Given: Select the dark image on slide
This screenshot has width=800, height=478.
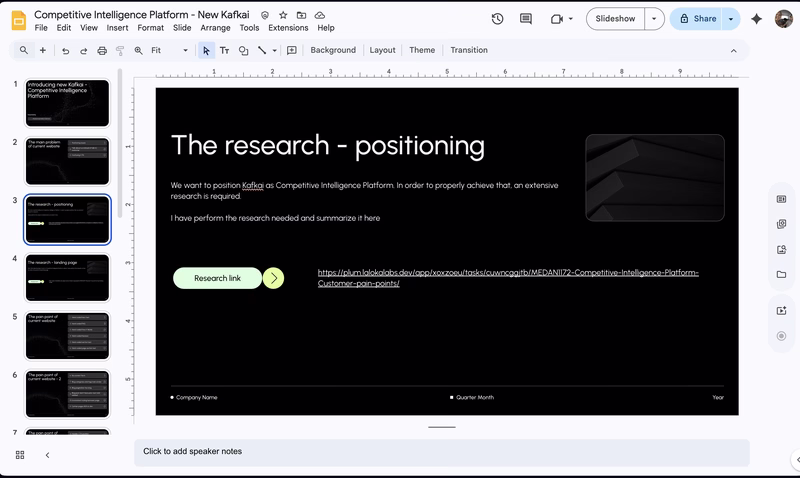Looking at the screenshot, I should (x=655, y=178).
